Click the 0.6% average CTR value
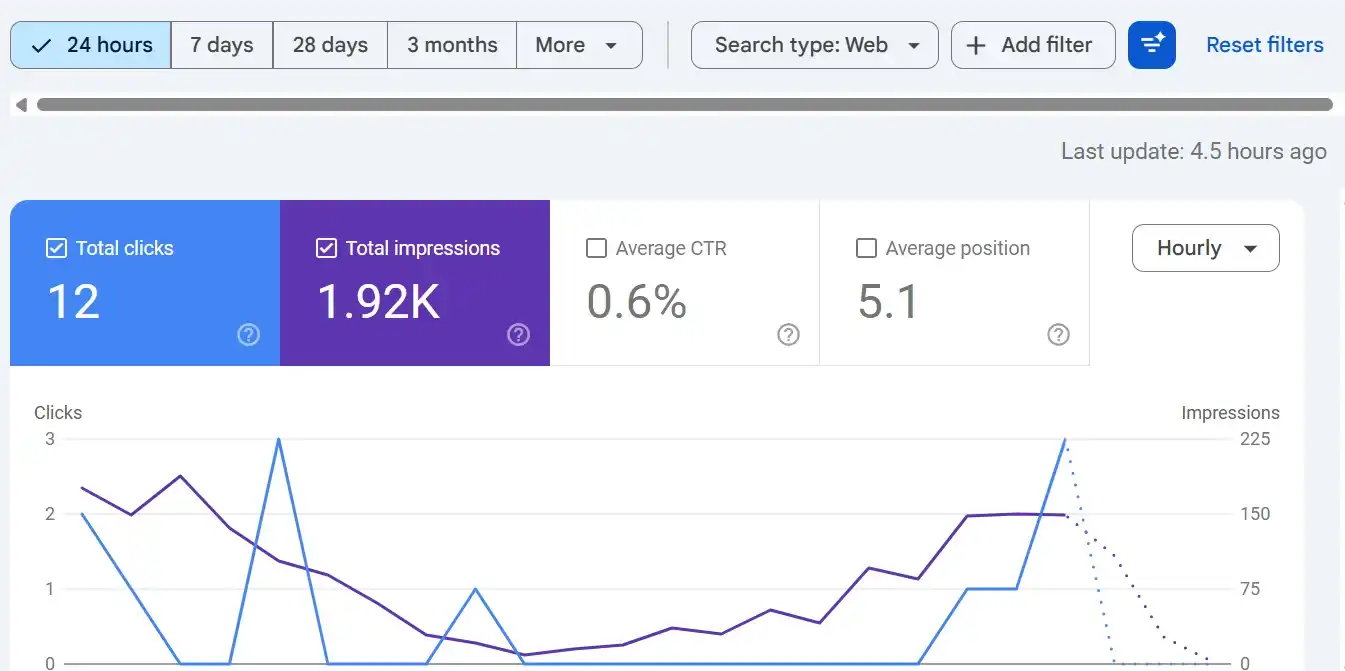 tap(637, 301)
